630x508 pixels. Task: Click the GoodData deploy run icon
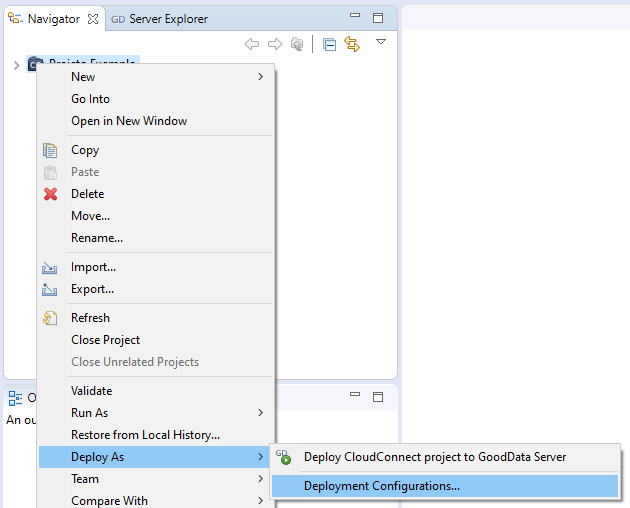[x=284, y=457]
